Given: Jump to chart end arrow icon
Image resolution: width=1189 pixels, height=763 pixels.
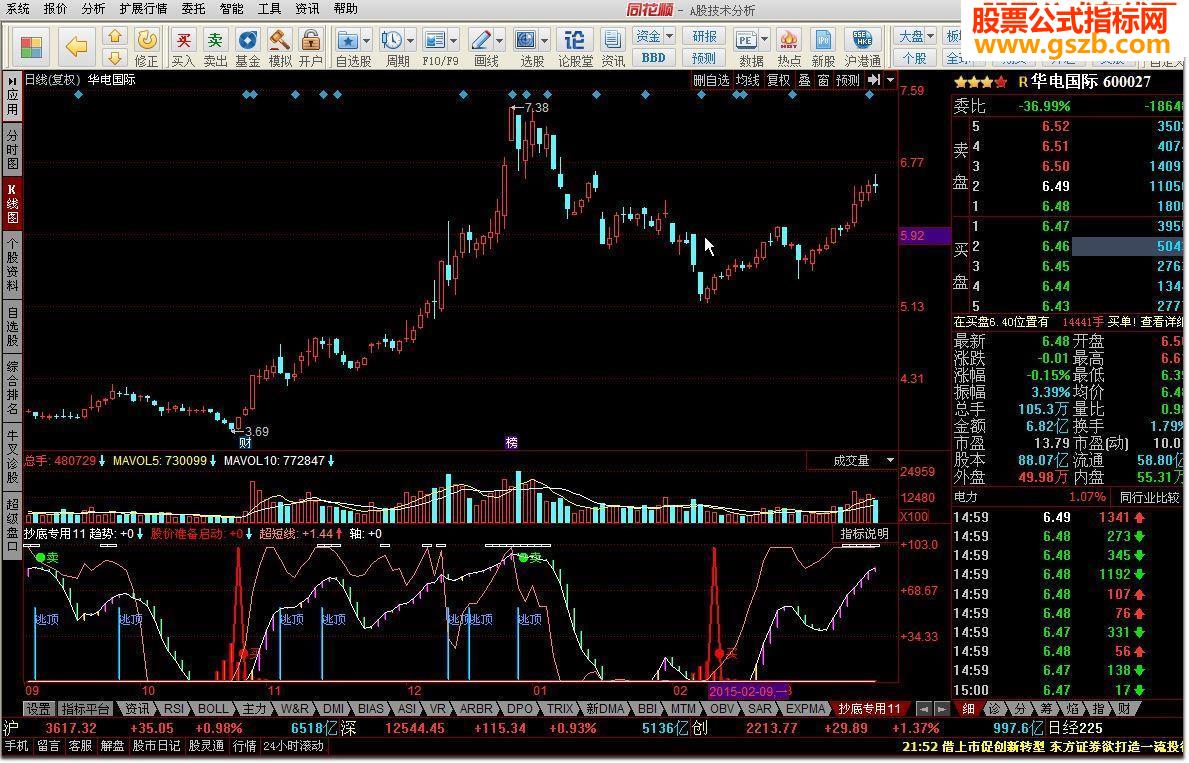Looking at the screenshot, I should coord(874,80).
